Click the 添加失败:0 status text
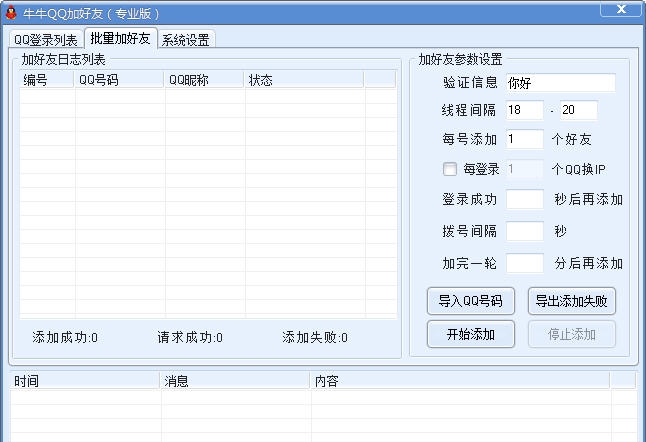Viewport: 646px width, 442px height. pos(315,338)
